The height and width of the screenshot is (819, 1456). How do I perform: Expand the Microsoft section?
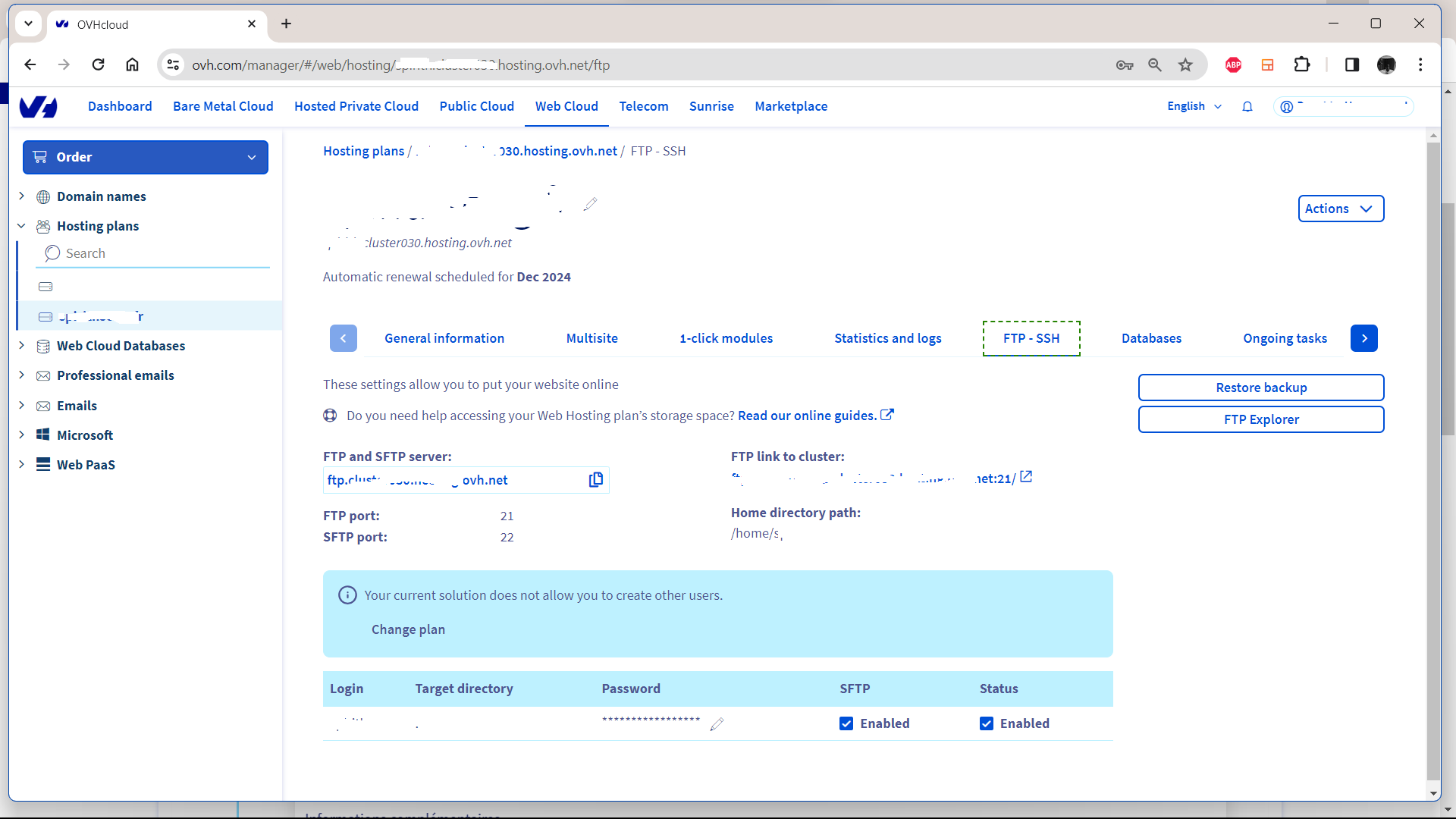[x=22, y=435]
